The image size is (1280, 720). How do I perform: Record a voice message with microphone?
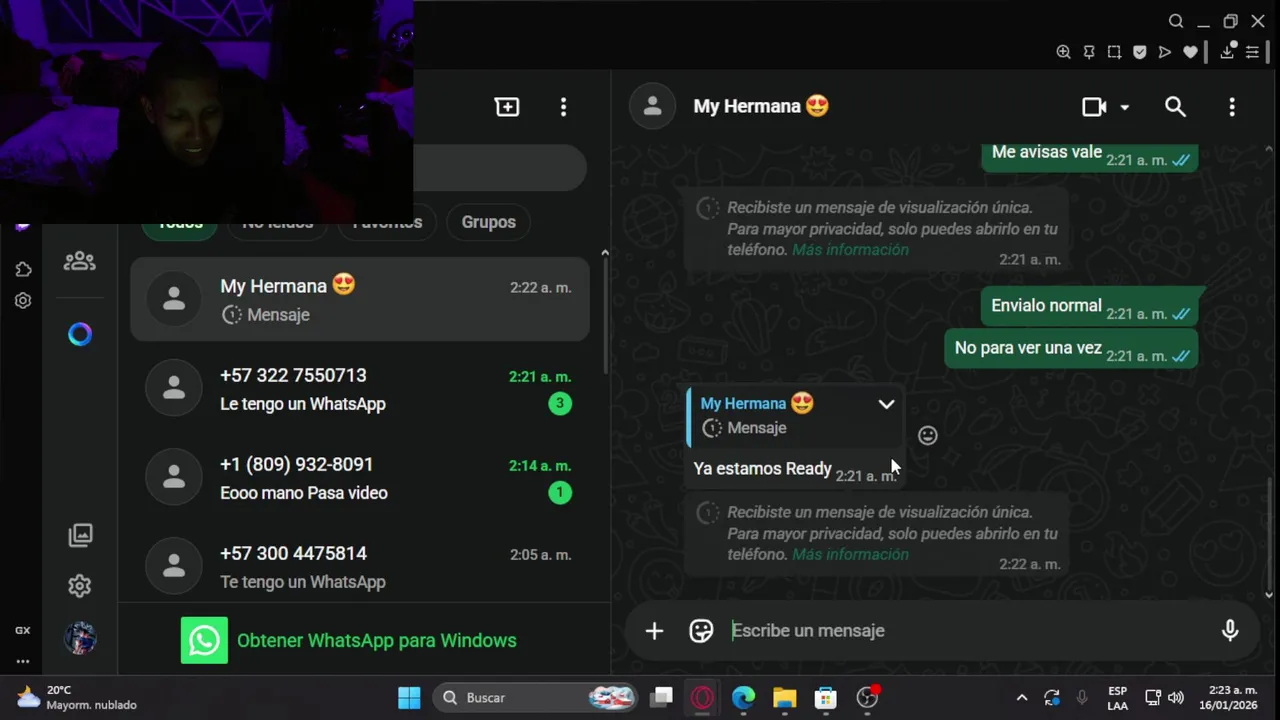(1230, 630)
